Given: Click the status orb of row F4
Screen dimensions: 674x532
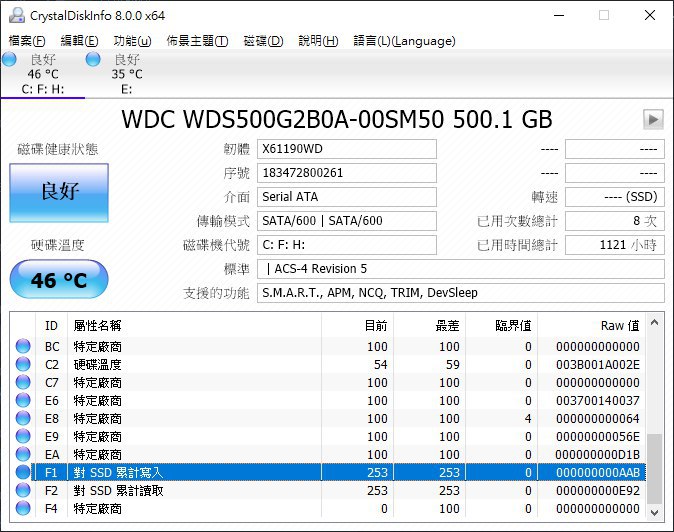Looking at the screenshot, I should (23, 508).
